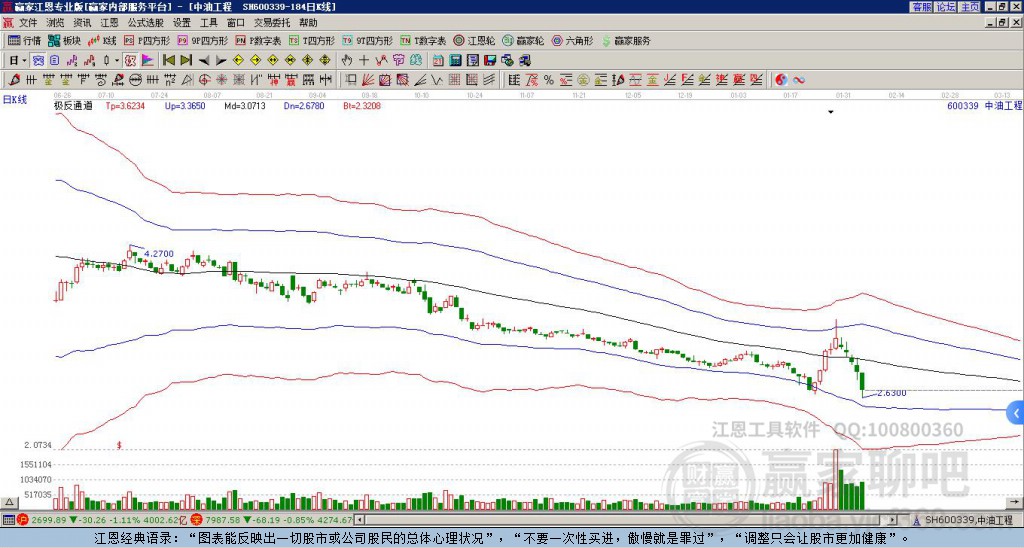The width and height of the screenshot is (1024, 548).
Task: Open the 浏览 menu
Action: tap(56, 23)
